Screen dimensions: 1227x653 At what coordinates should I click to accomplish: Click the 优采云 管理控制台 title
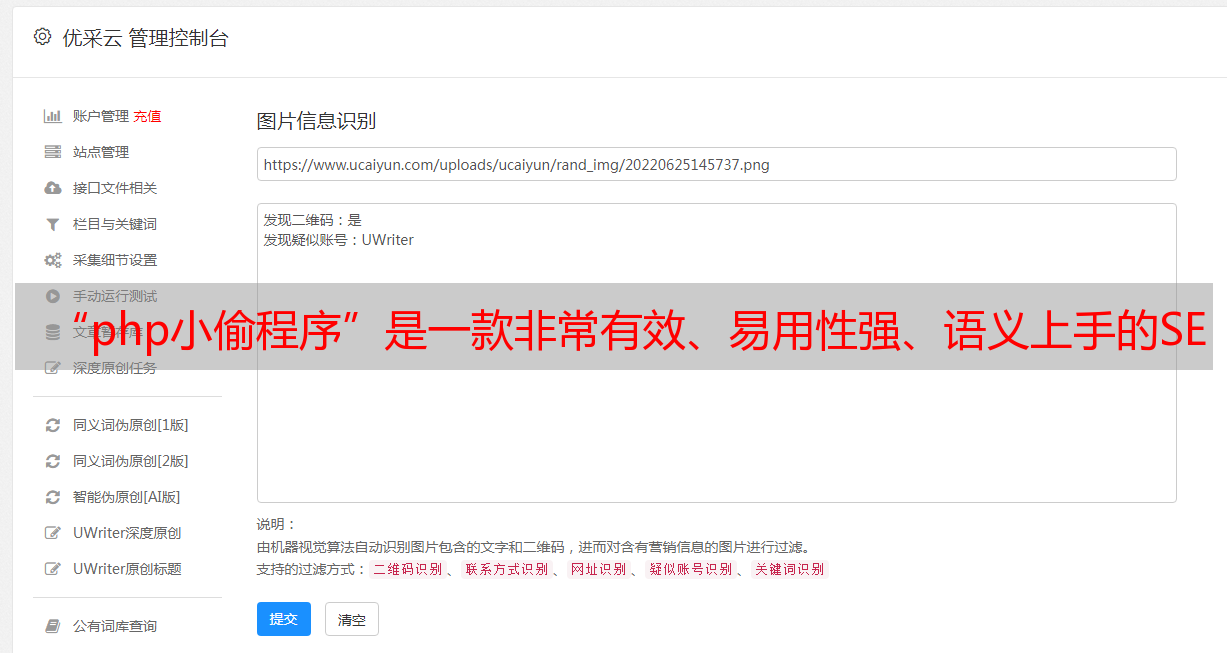[145, 38]
